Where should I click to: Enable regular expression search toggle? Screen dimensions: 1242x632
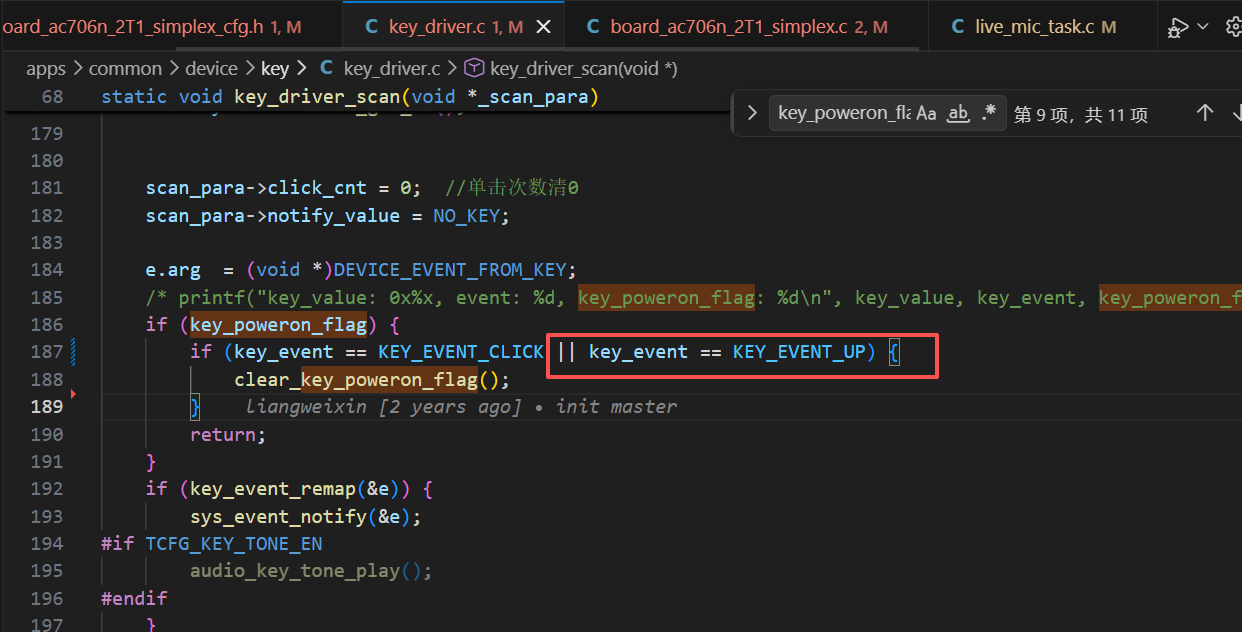[x=989, y=114]
